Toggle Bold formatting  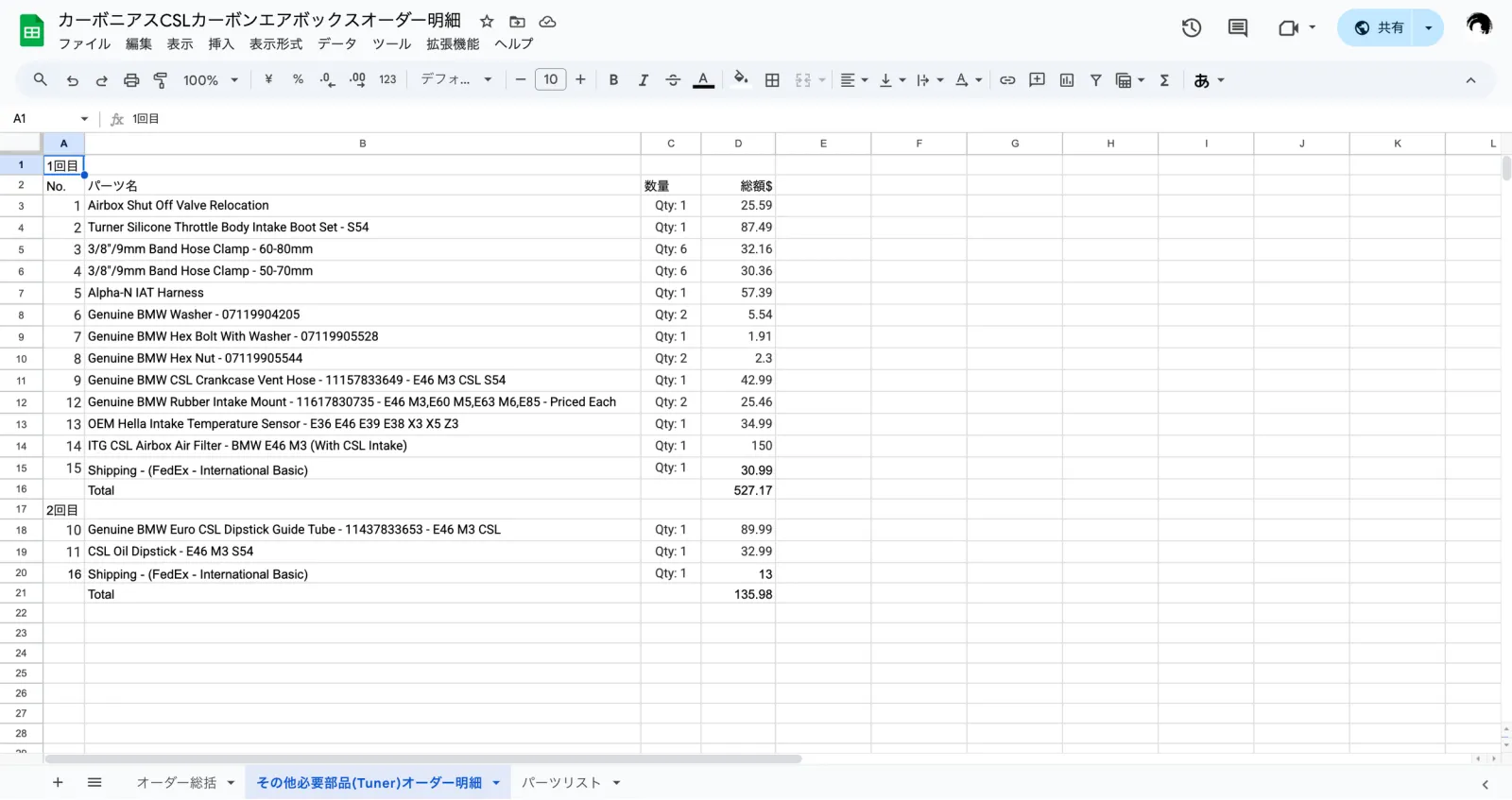[x=613, y=80]
